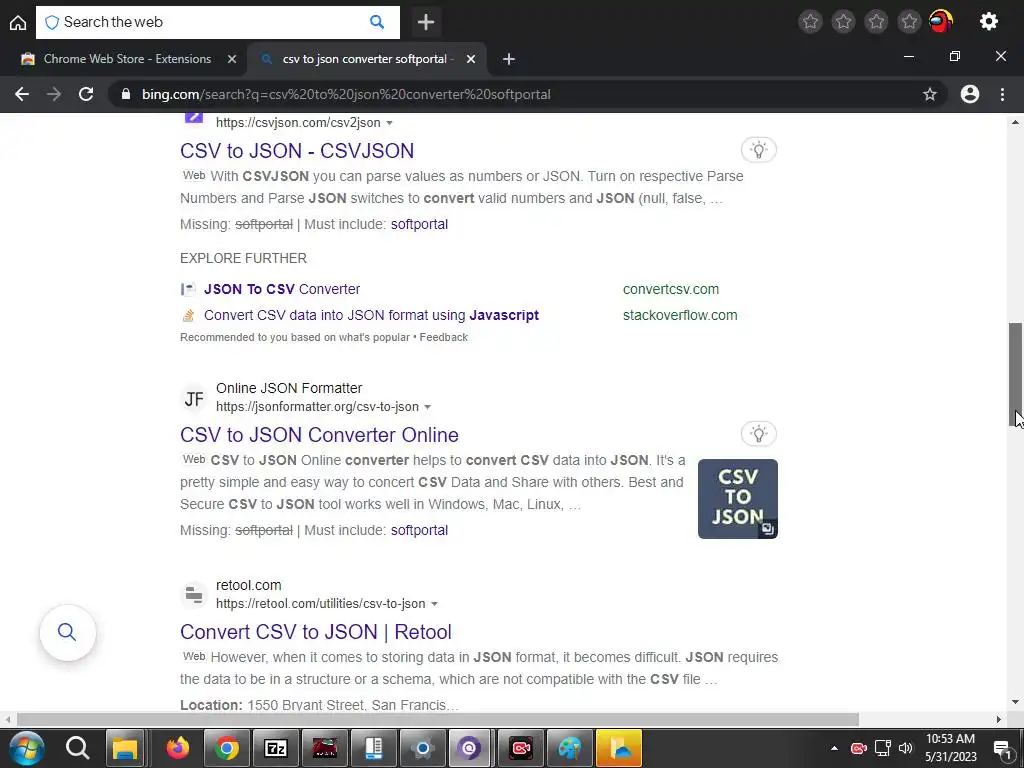
Task: Click the fourth star shortcut icon next to avatar
Action: (x=909, y=22)
